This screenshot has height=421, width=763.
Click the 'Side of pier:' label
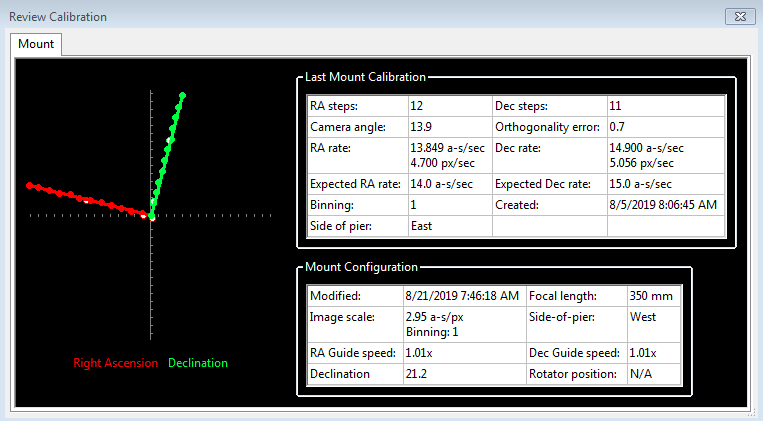pos(341,226)
